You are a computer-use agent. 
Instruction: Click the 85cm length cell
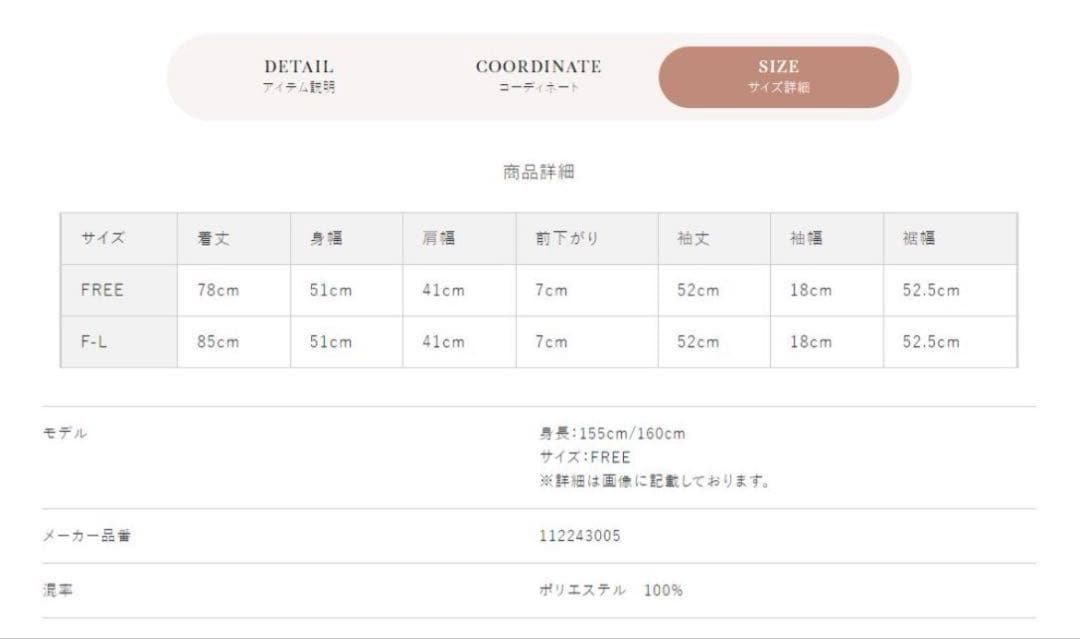pos(218,342)
